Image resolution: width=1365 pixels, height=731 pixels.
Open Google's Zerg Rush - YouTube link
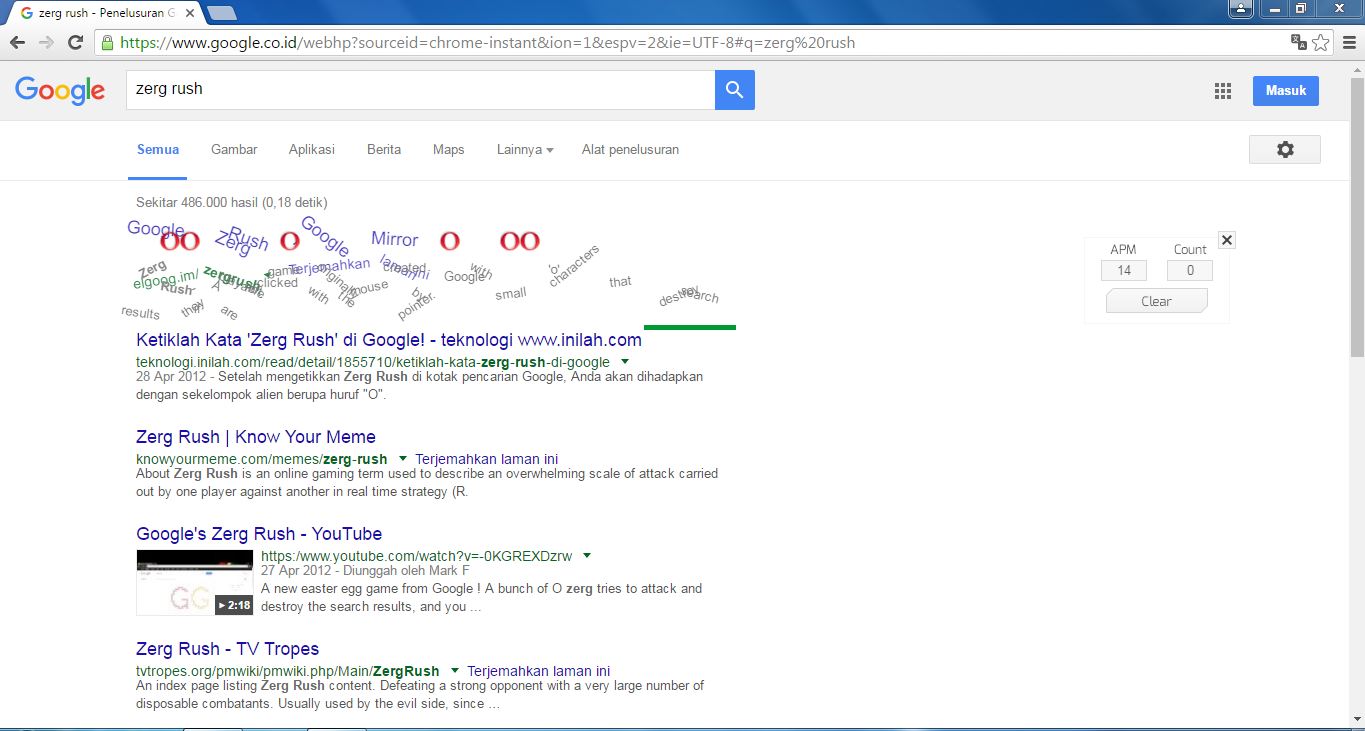pyautogui.click(x=259, y=534)
